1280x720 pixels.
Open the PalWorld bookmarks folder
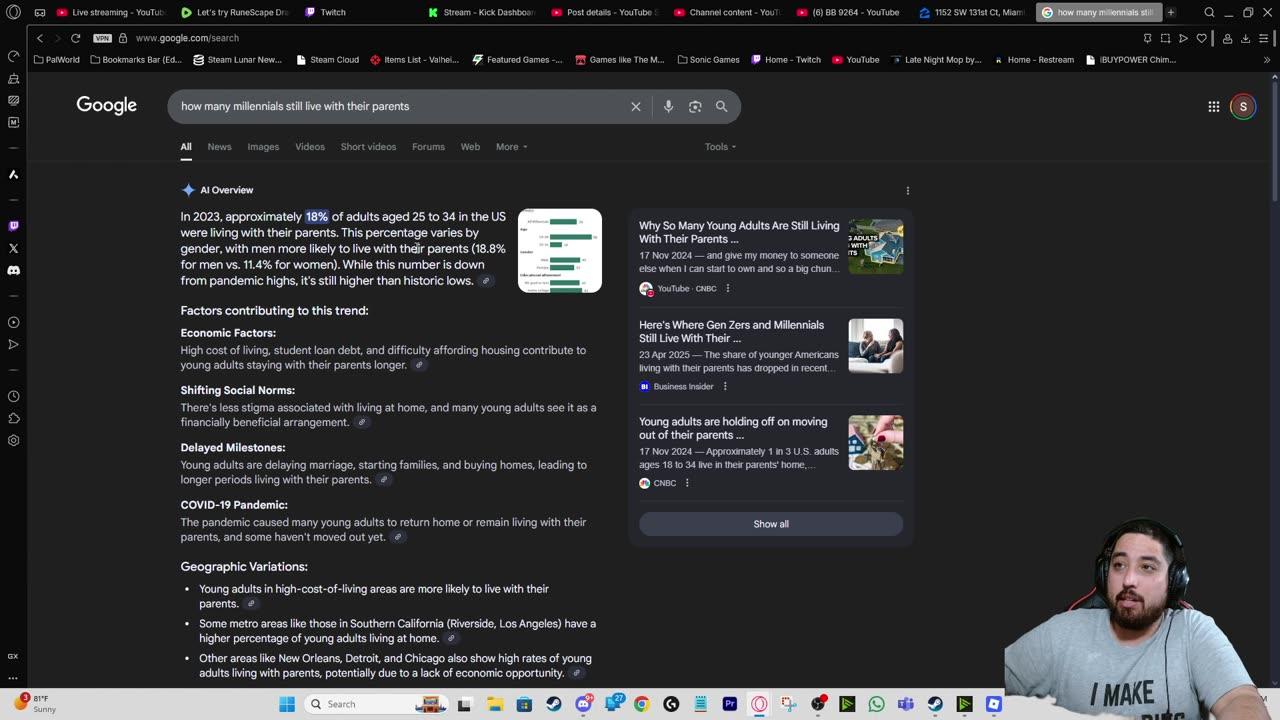[x=56, y=60]
